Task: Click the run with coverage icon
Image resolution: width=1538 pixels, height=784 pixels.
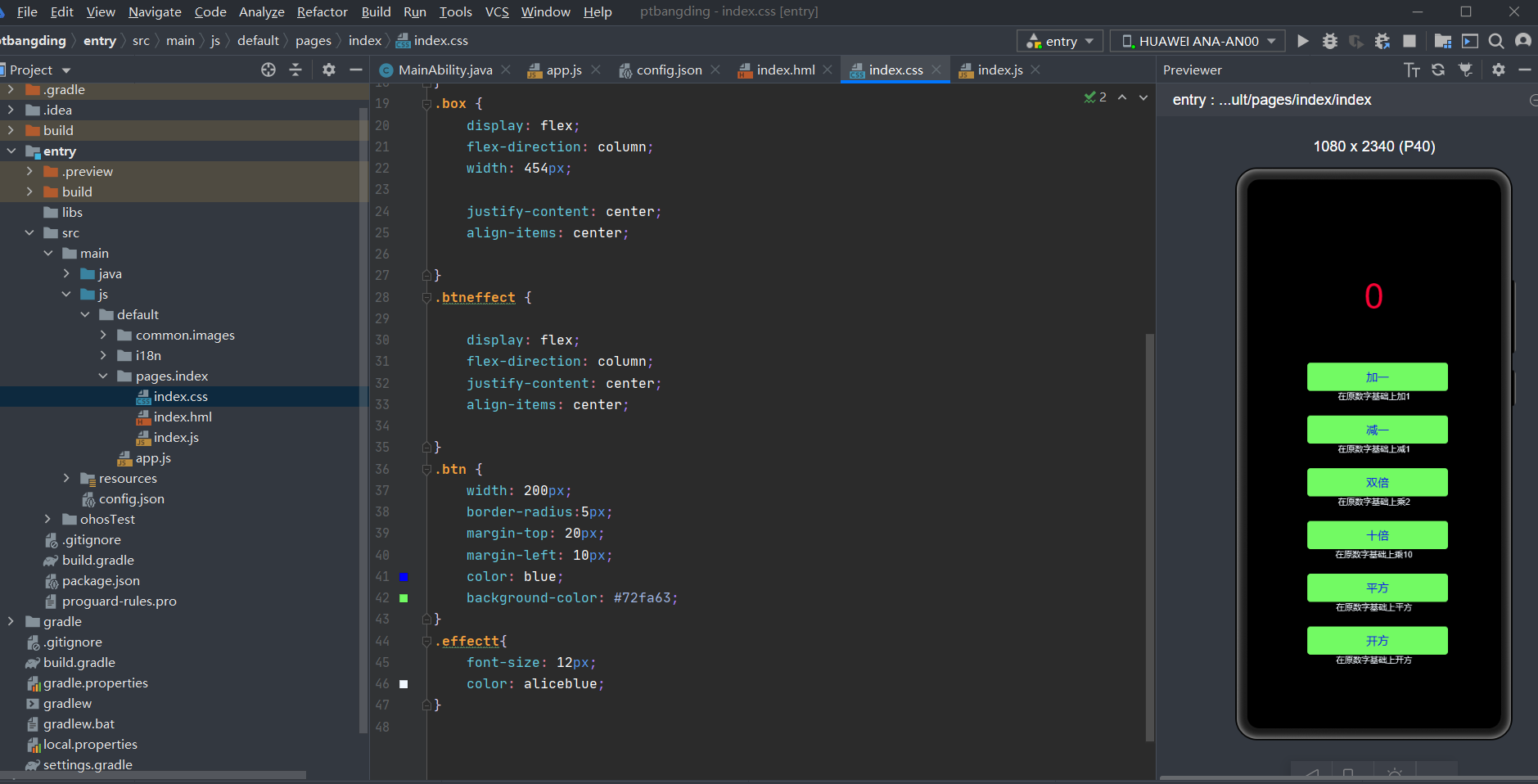Action: (x=1356, y=41)
